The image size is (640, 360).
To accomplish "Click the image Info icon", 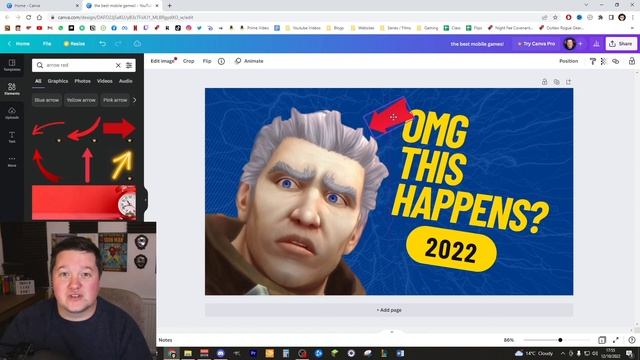I will click(x=221, y=61).
